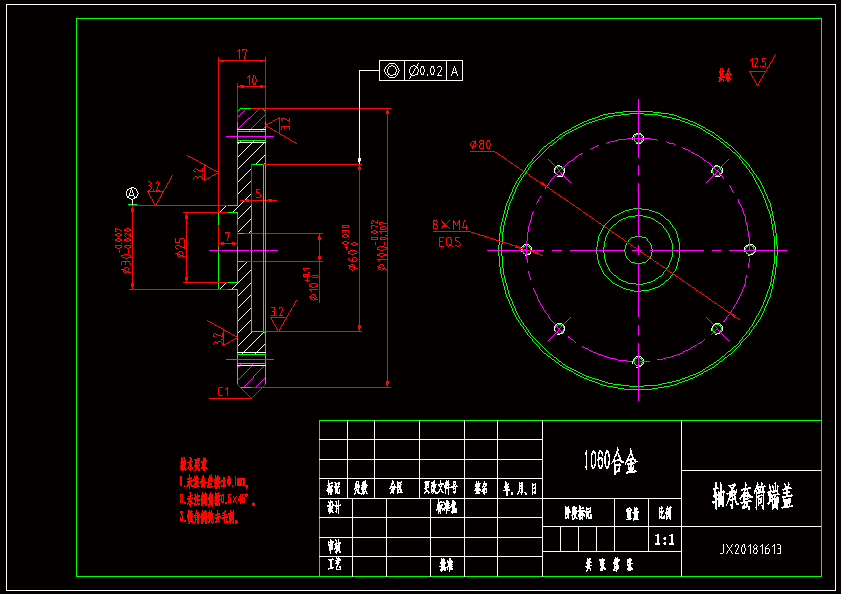Click the 17 width dimension text

coord(242,54)
